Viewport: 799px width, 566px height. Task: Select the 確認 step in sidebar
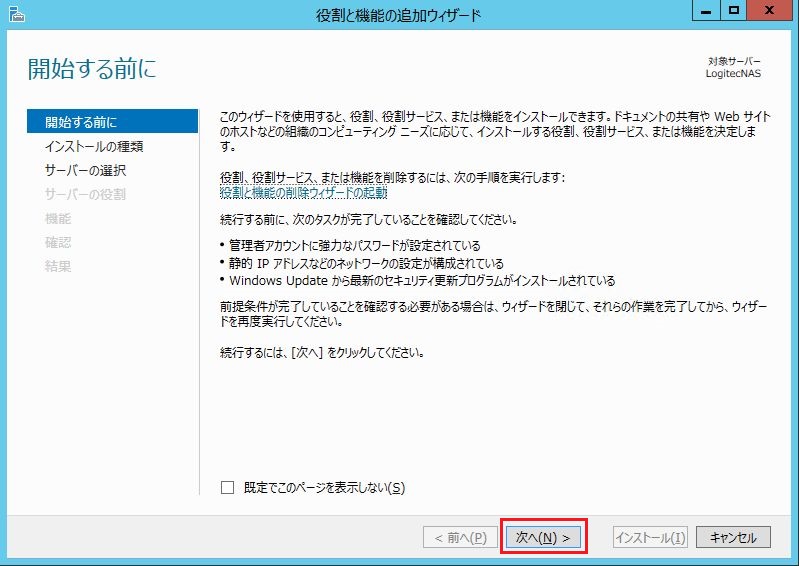pyautogui.click(x=58, y=242)
